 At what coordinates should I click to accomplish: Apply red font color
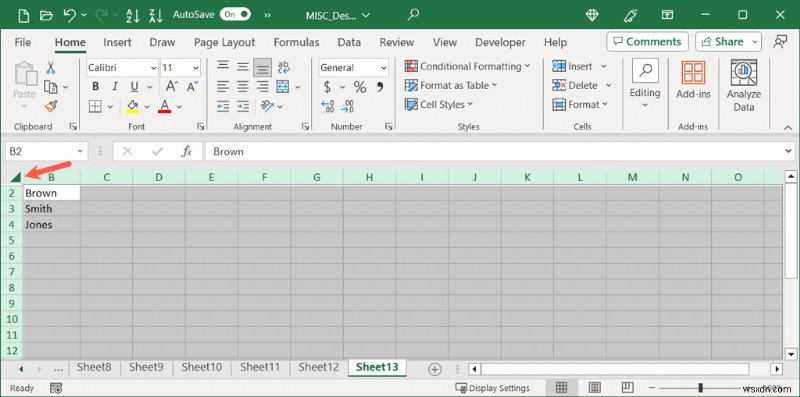pos(164,106)
